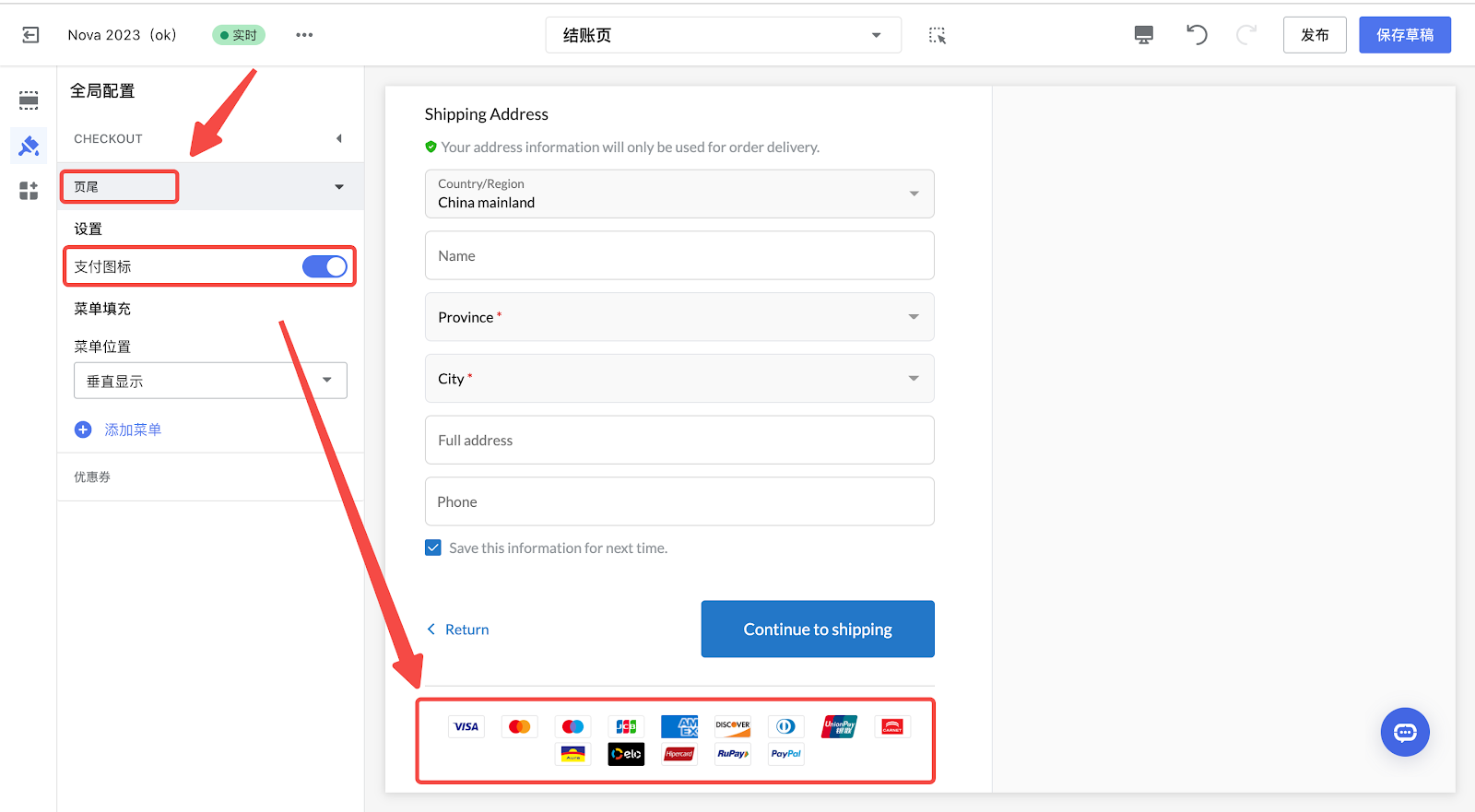Screen dimensions: 1475x812
Task: Click the 全局配置 panel heading
Action: 102,91
